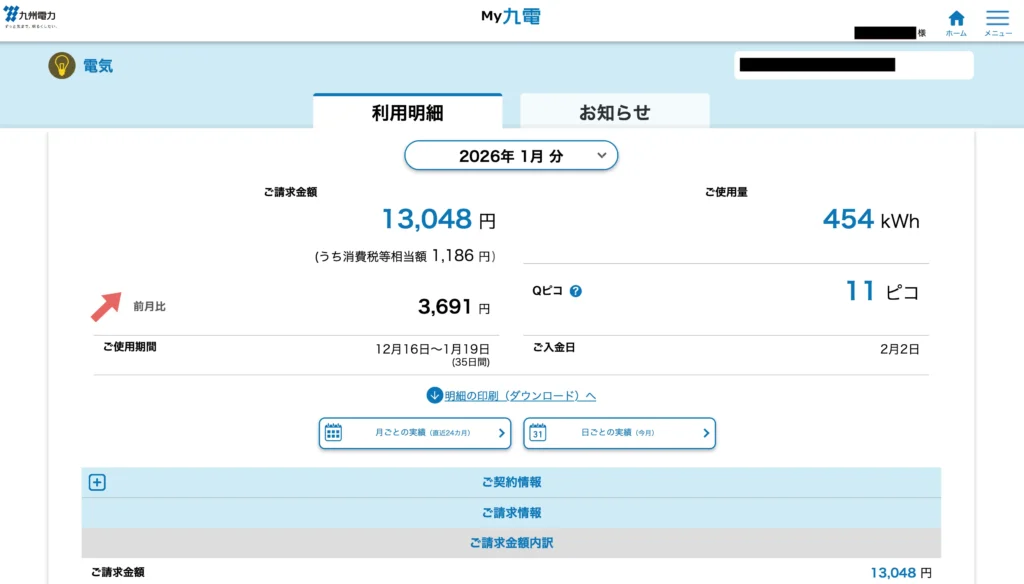Screen dimensions: 1024x584
Task: Switch to the 利用明細 tab
Action: pyautogui.click(x=408, y=112)
